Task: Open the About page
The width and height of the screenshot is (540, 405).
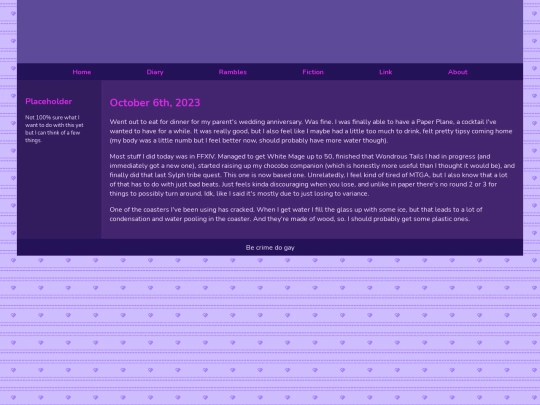Action: (x=458, y=72)
